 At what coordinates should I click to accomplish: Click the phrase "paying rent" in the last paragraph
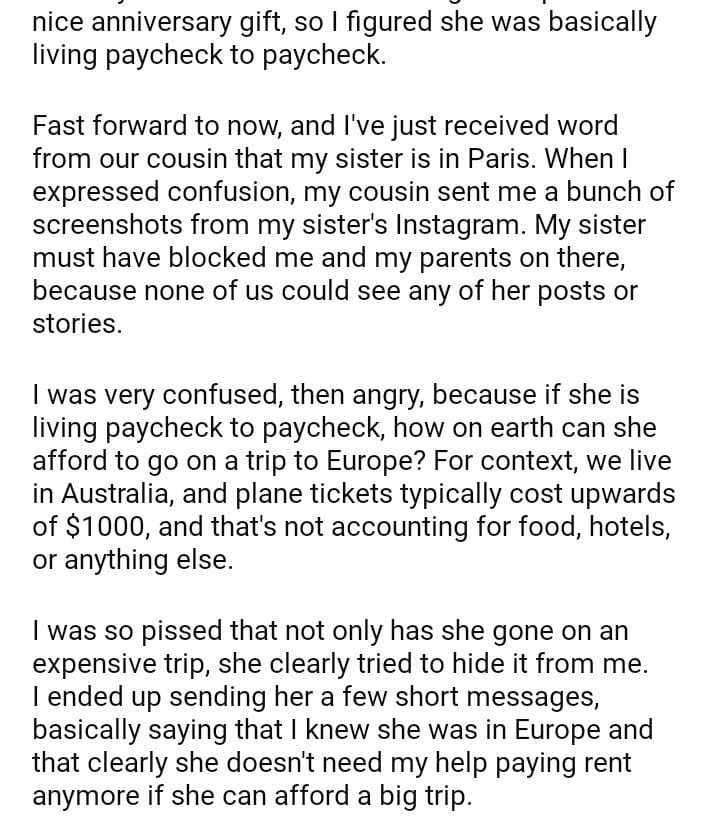(572, 763)
